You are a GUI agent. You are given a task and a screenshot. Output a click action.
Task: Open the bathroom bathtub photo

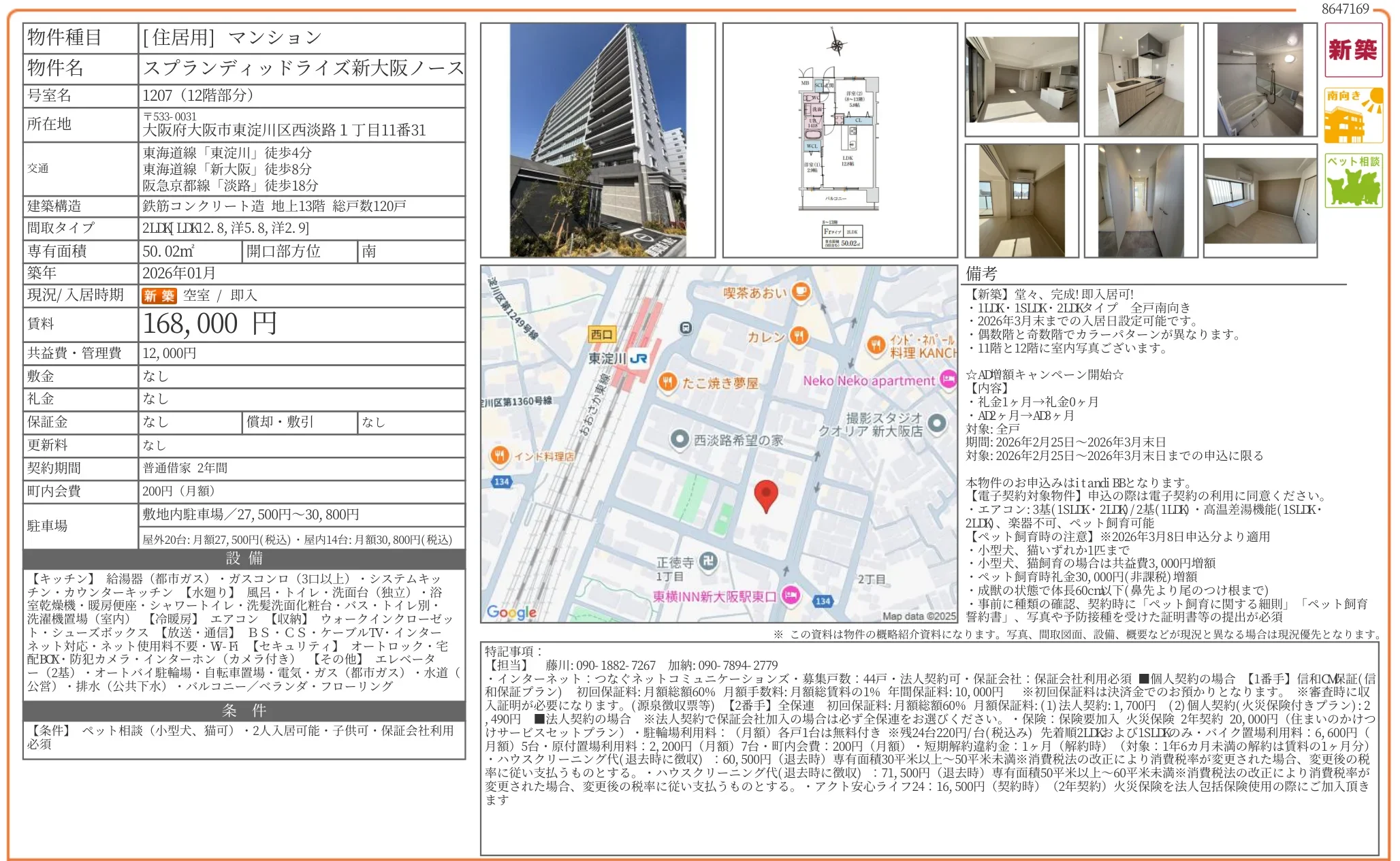1260,80
